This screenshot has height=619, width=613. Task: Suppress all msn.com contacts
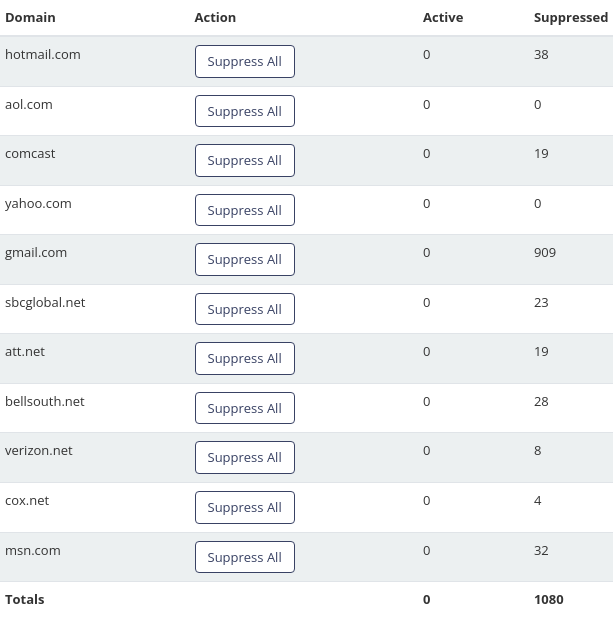245,557
